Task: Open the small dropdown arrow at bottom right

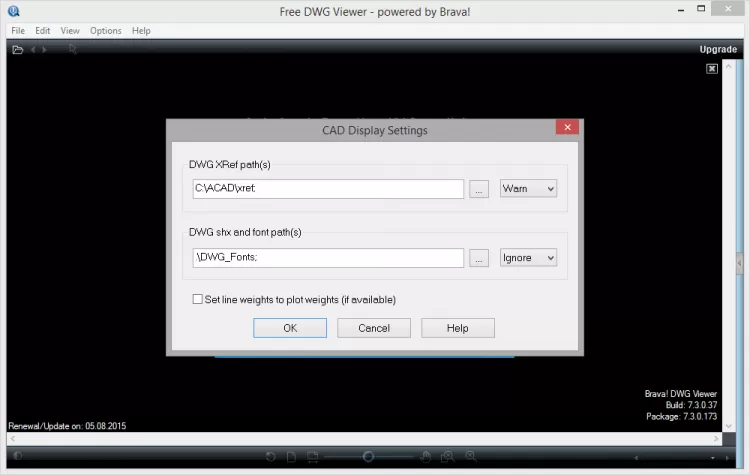Action: tap(713, 458)
